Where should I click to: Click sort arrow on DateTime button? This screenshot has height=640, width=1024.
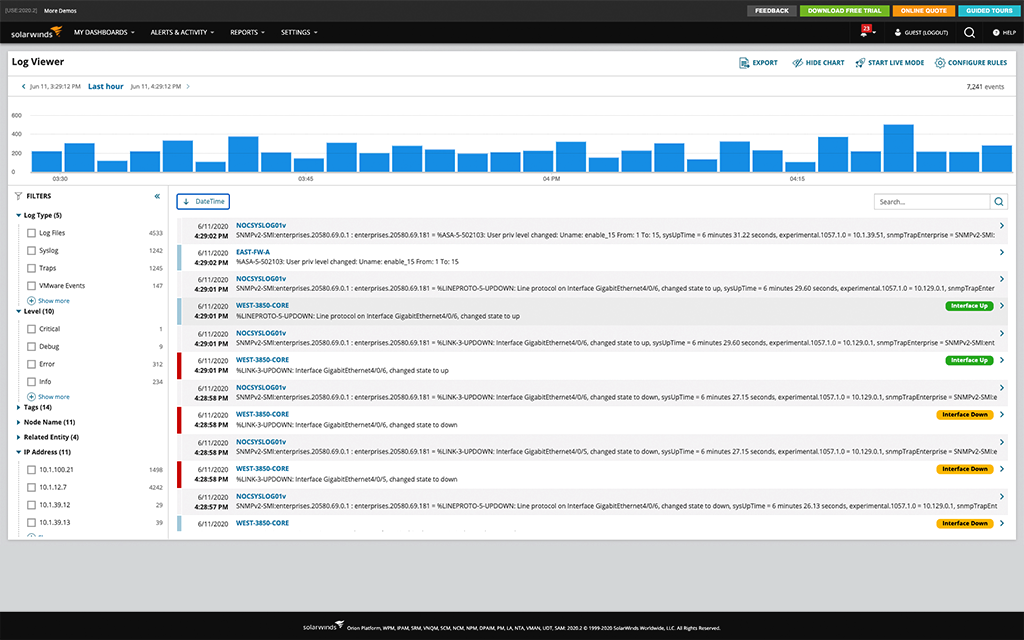[186, 202]
